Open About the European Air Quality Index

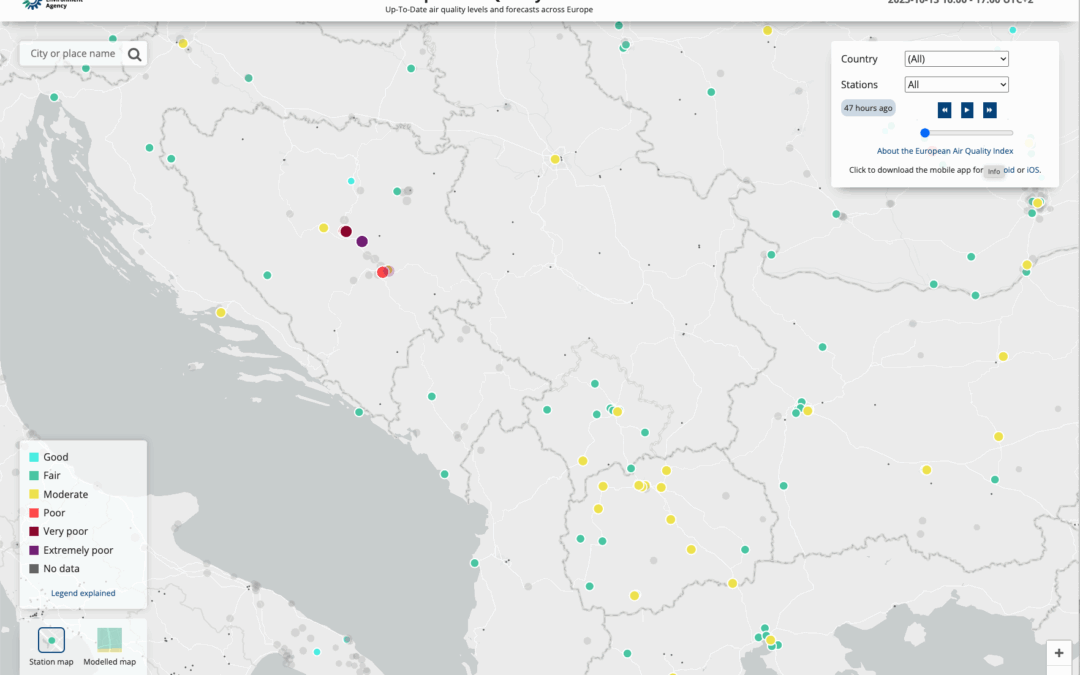[945, 151]
